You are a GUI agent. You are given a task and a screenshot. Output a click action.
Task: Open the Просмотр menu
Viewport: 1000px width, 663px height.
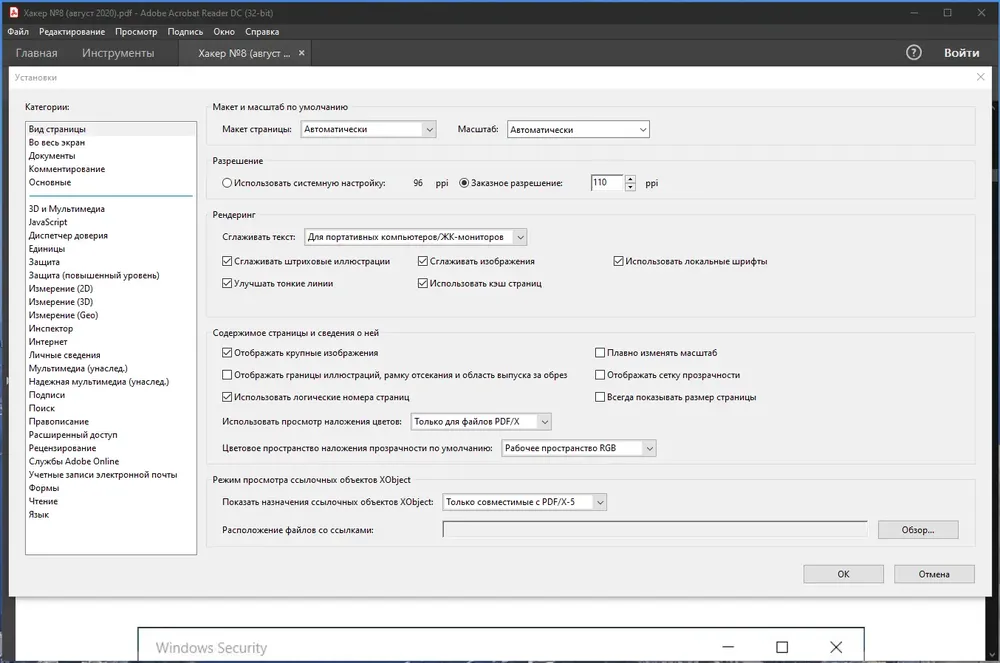click(x=136, y=31)
